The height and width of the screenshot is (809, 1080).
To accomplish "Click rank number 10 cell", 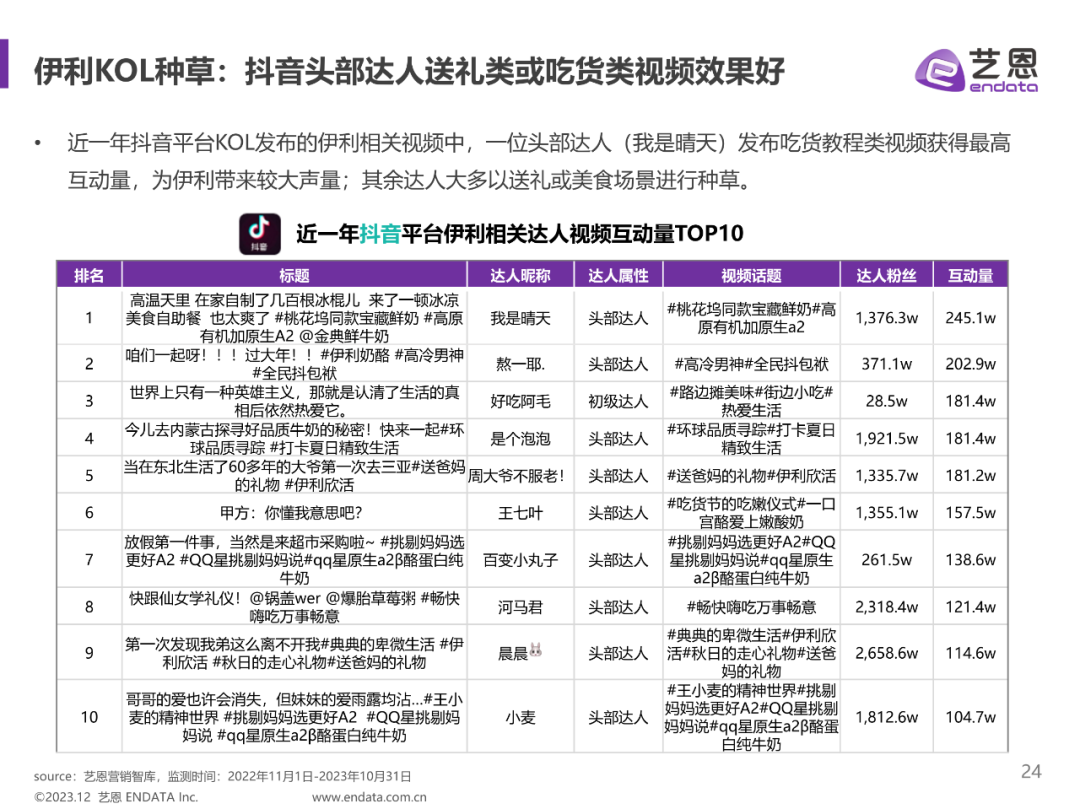I will click(x=89, y=717).
